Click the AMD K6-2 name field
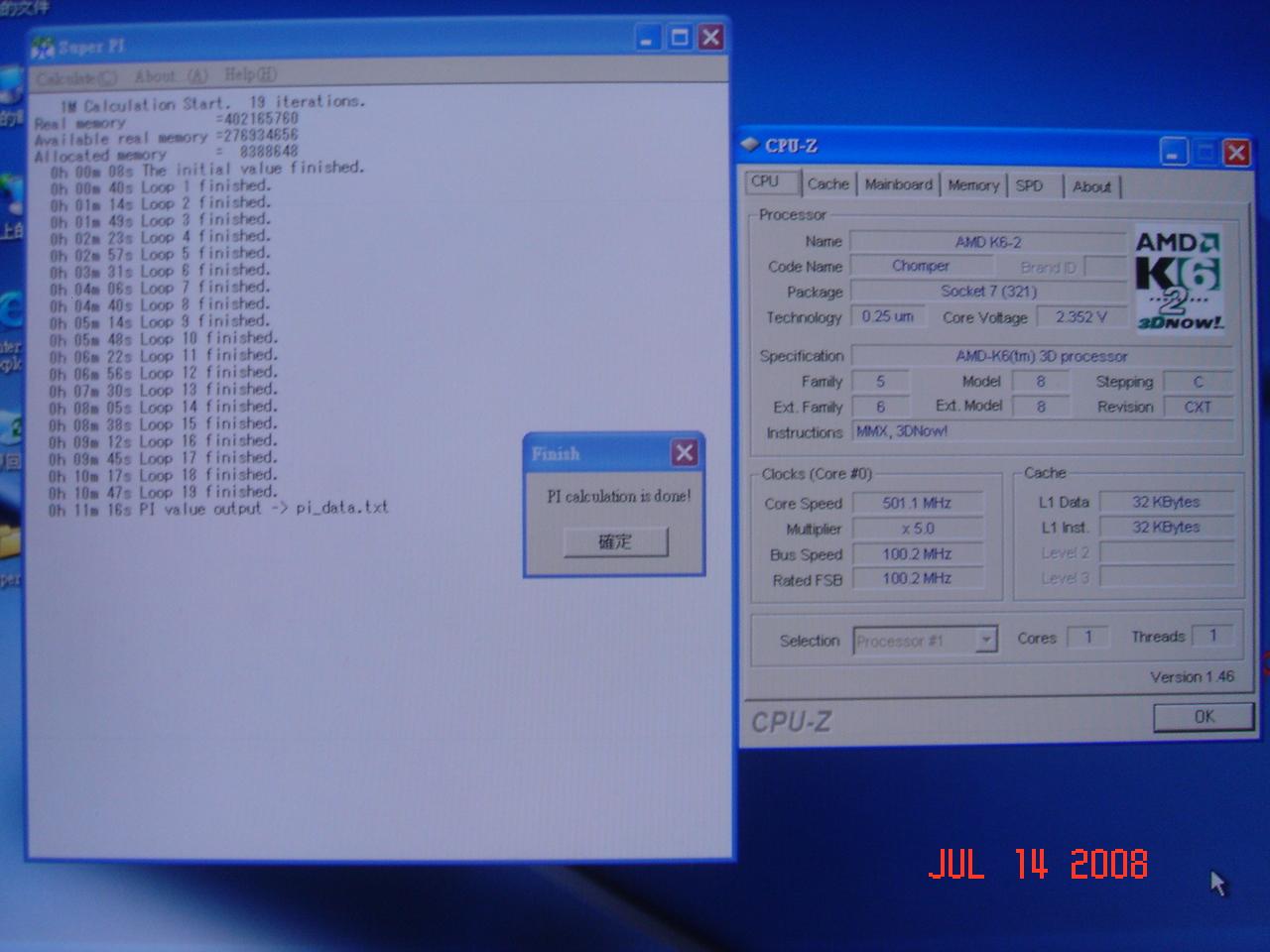This screenshot has width=1270, height=952. tap(988, 242)
